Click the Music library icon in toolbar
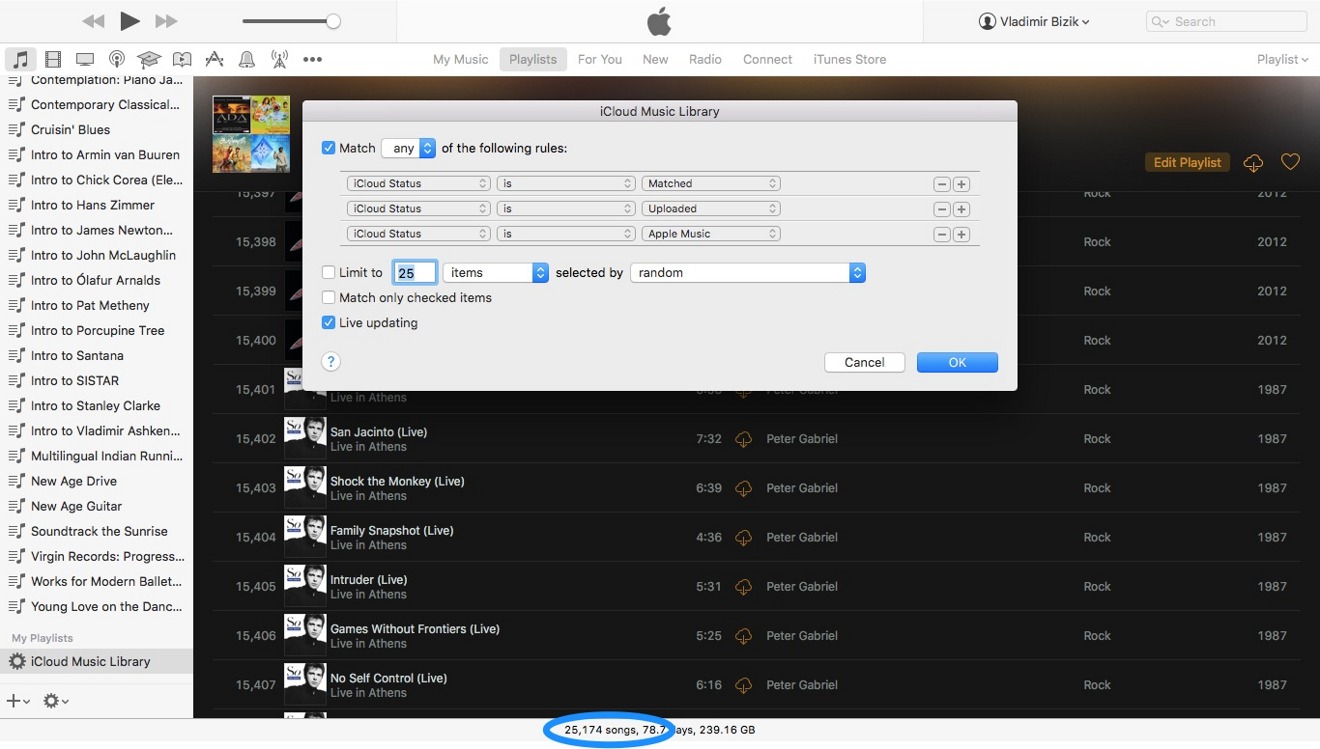 (20, 60)
